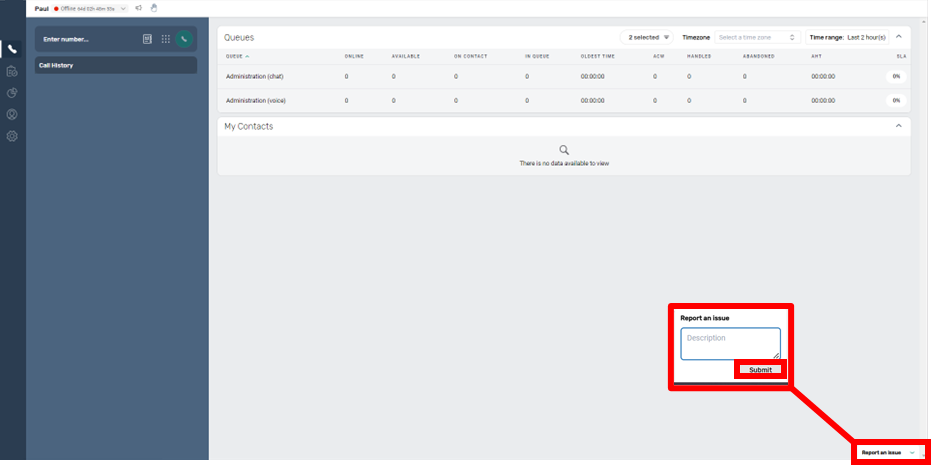The height and width of the screenshot is (465, 931).
Task: Open Call History
Action: coord(116,65)
